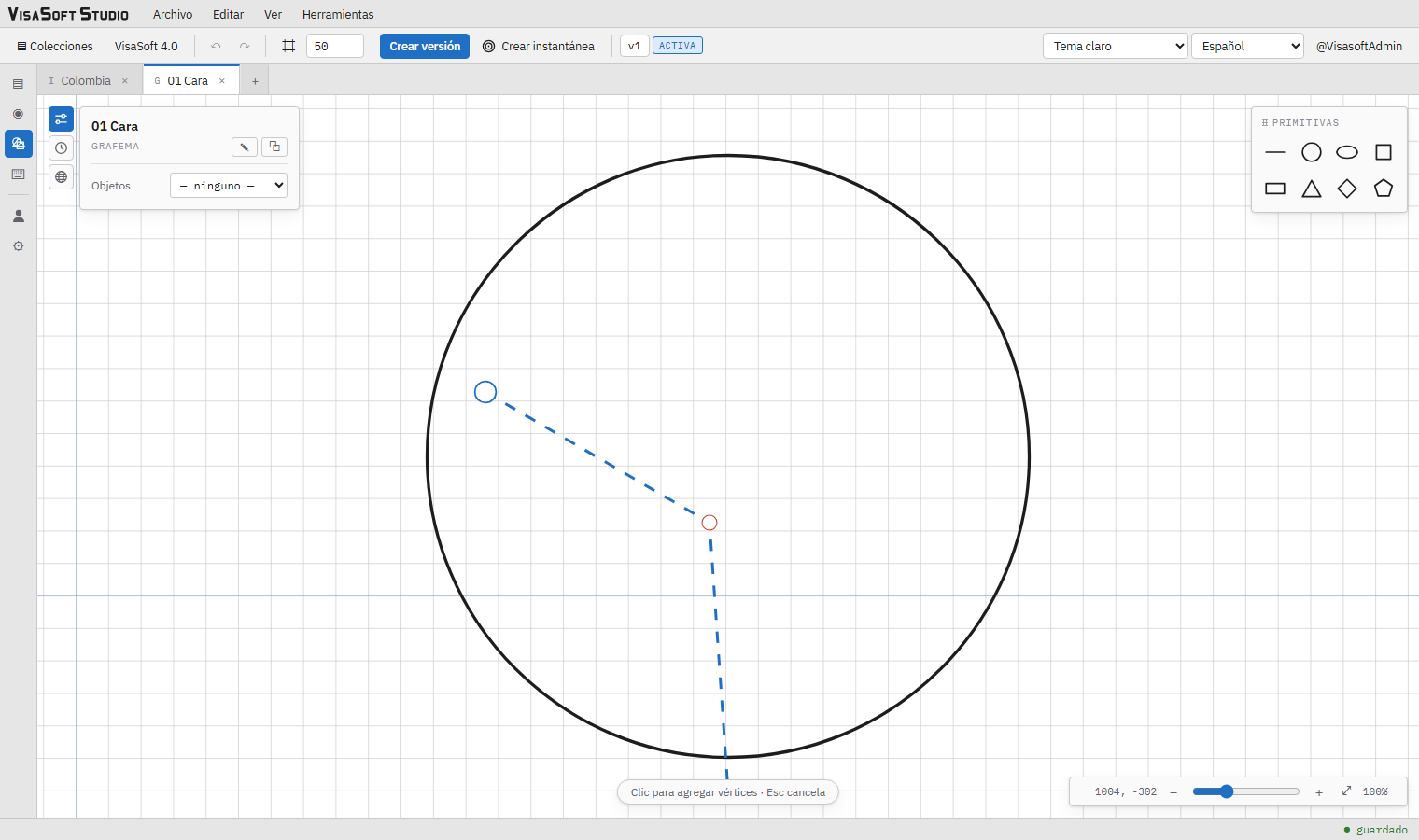Open the Archivo menu
Image resolution: width=1419 pixels, height=840 pixels.
(x=173, y=14)
